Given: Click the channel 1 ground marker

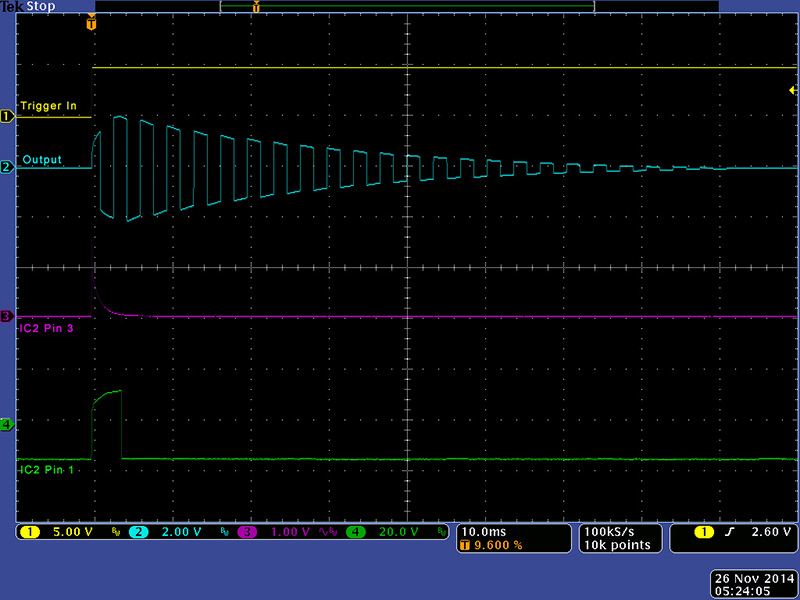Looking at the screenshot, I should pyautogui.click(x=7, y=116).
